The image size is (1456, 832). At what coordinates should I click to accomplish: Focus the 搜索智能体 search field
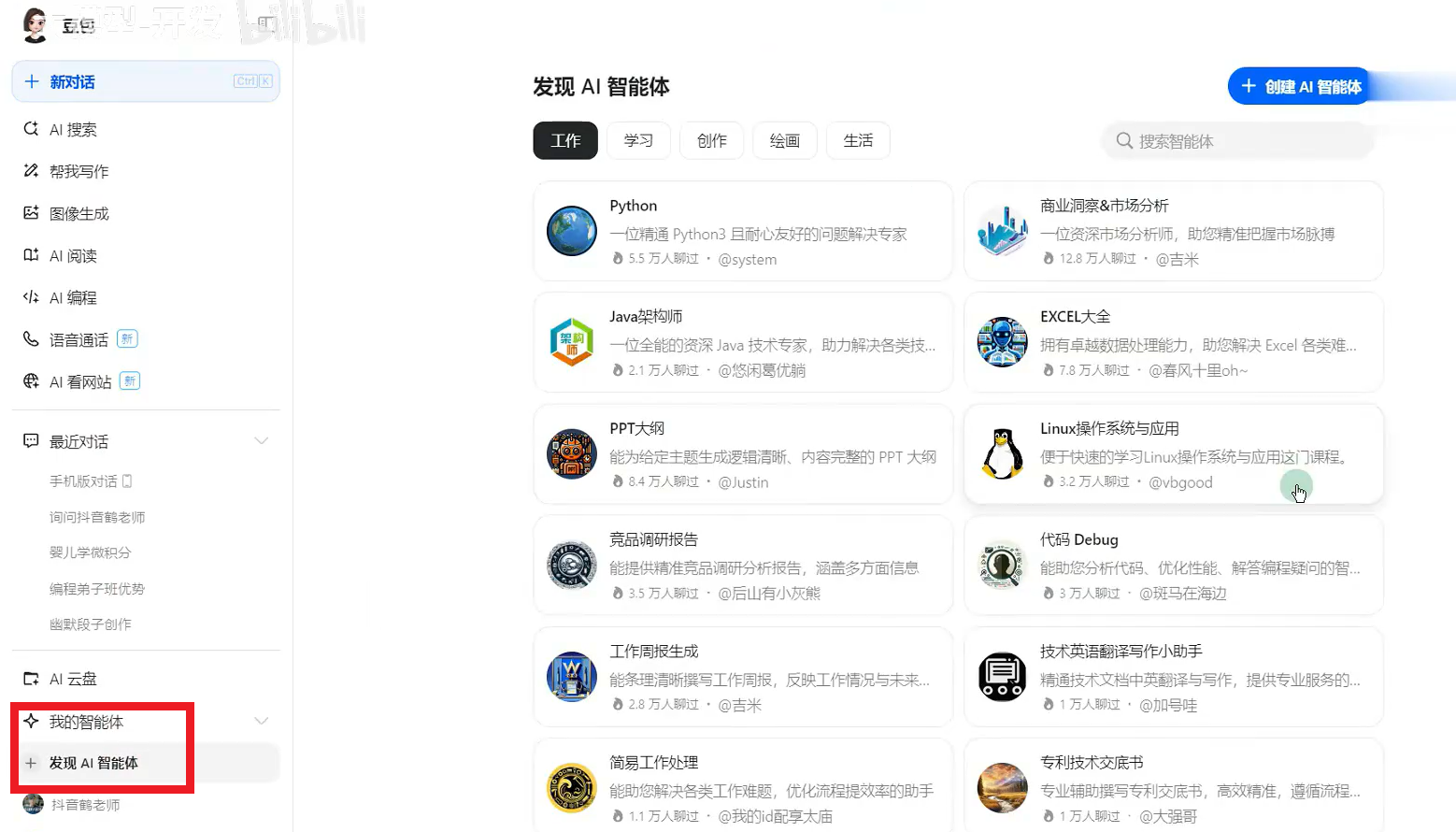click(x=1238, y=141)
